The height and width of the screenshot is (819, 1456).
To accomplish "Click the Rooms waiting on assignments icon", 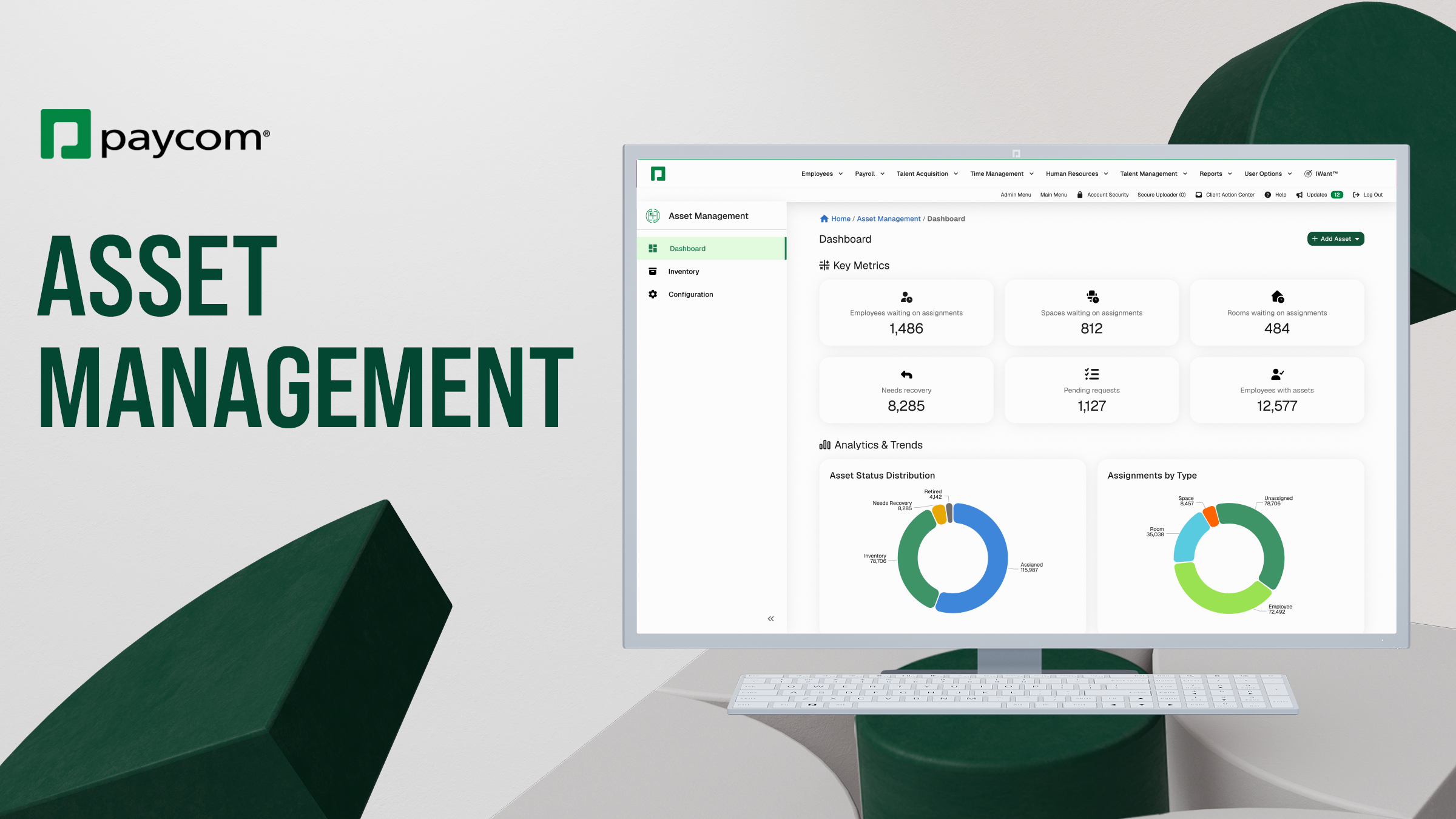I will 1278,297.
